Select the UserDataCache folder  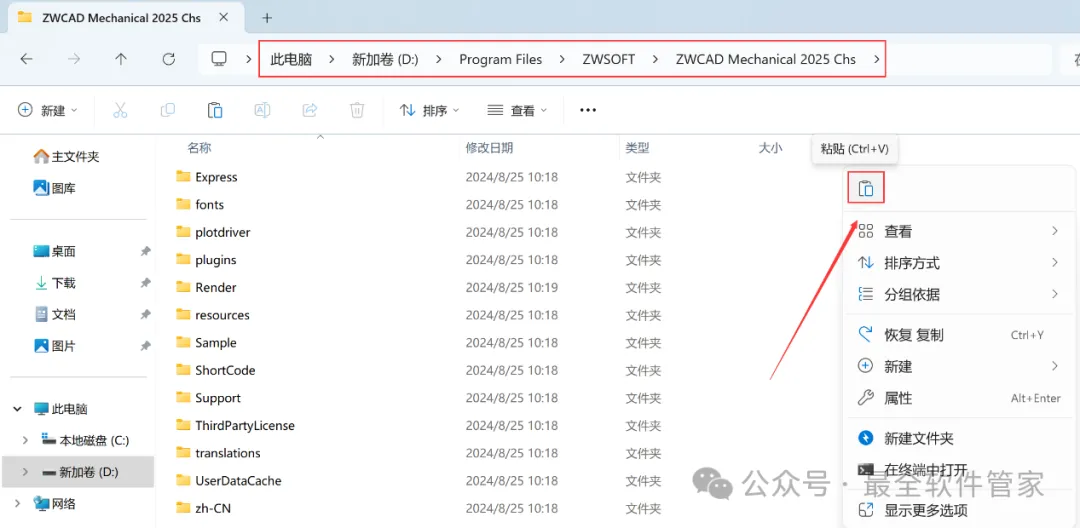[229, 481]
